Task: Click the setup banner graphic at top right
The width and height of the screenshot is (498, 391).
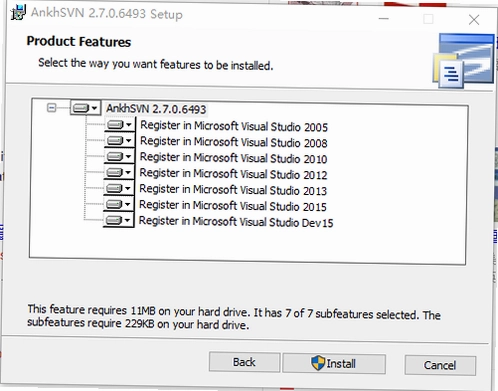Action: (x=463, y=61)
